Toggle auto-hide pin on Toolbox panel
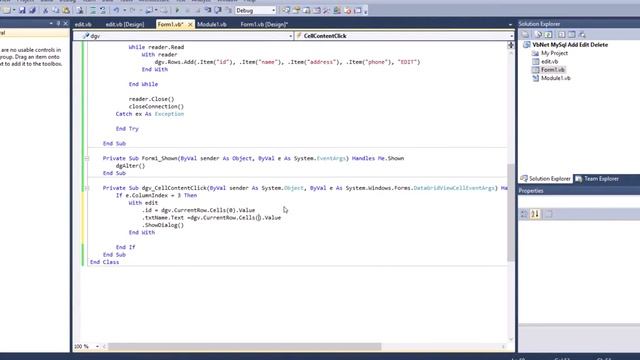 [58, 24]
